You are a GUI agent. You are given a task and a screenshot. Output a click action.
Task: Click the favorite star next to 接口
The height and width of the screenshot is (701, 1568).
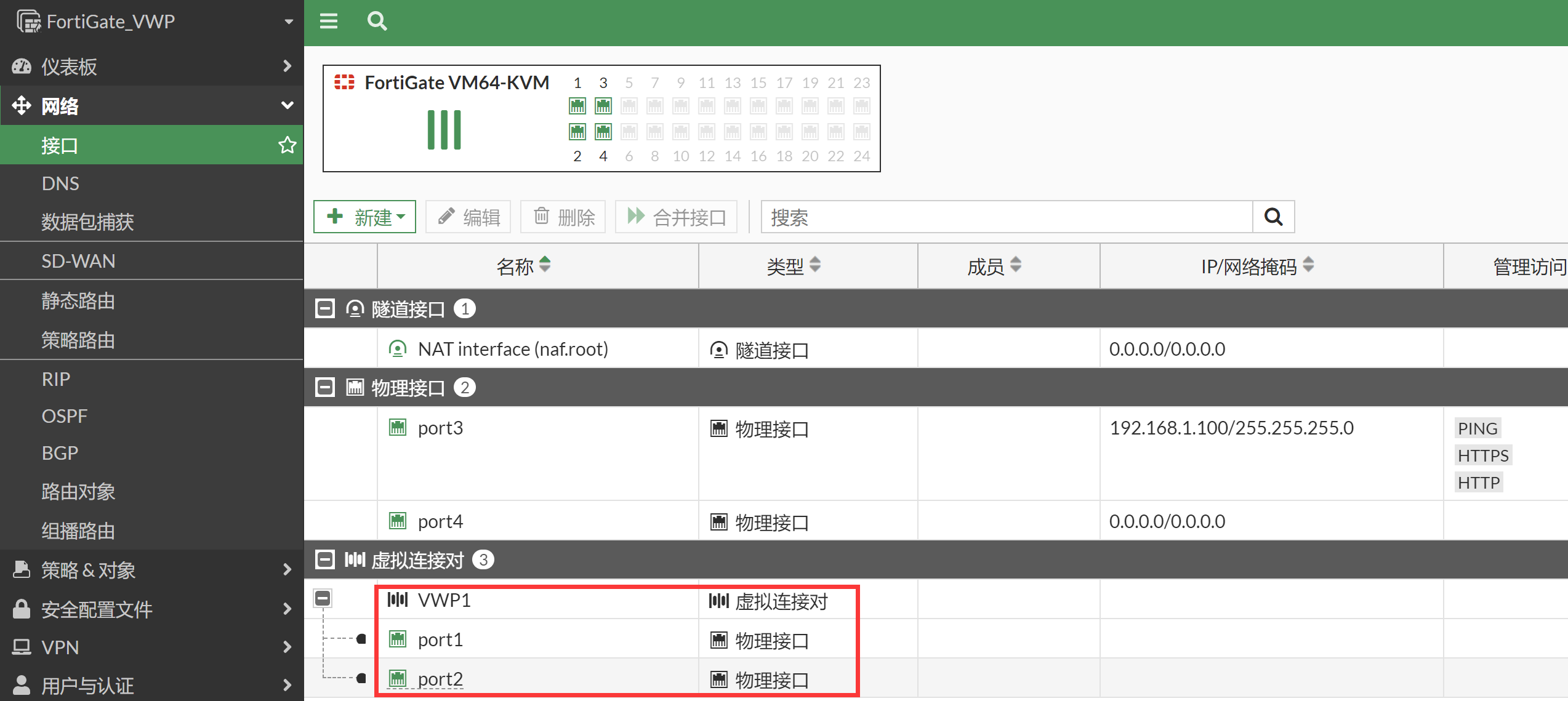pyautogui.click(x=287, y=145)
